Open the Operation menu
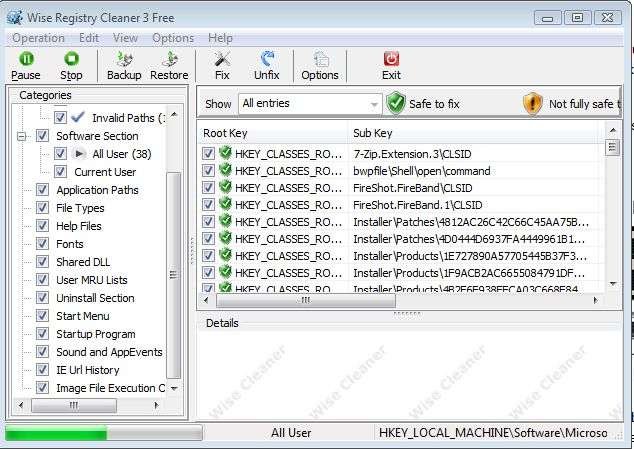634x449 pixels. click(38, 38)
